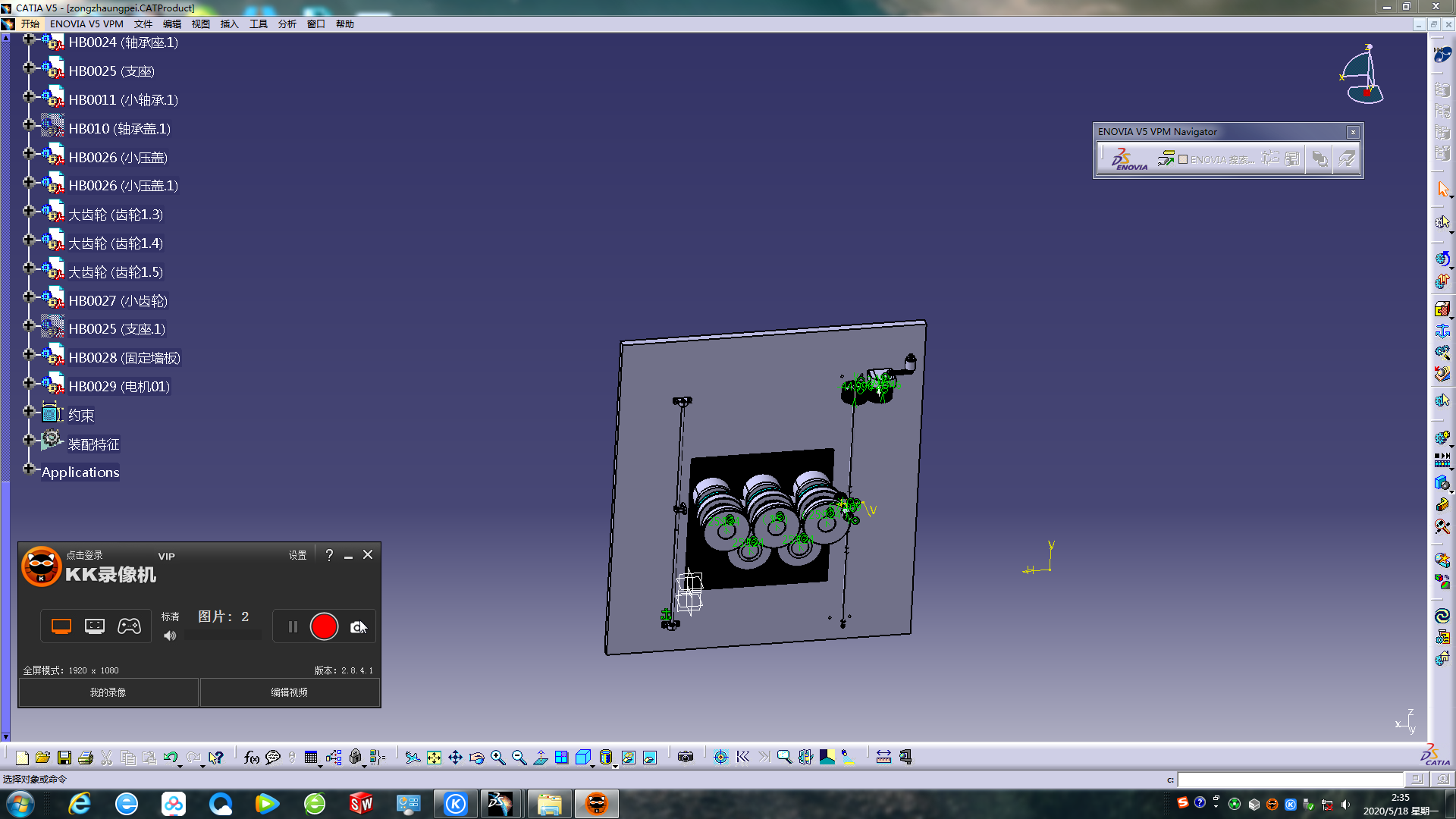Open the formula f(x) tool
The width and height of the screenshot is (1456, 819).
pos(252,757)
